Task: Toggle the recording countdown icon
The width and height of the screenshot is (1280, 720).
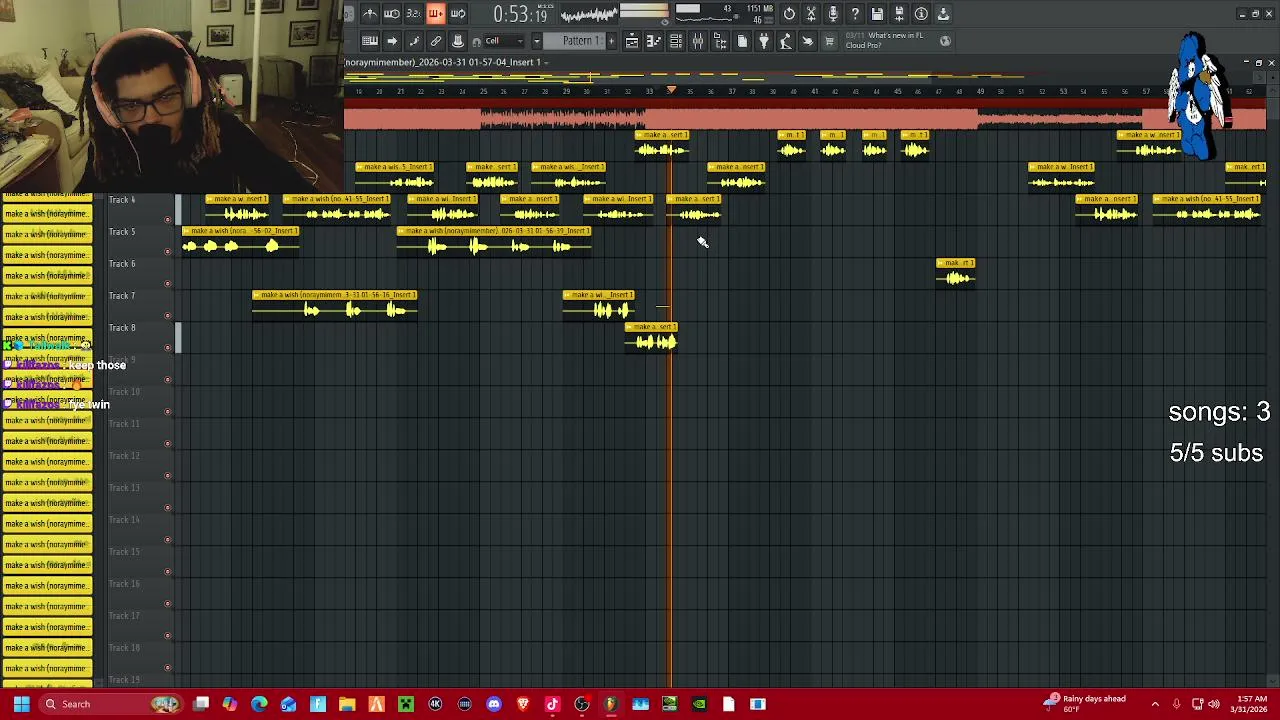Action: pos(413,14)
